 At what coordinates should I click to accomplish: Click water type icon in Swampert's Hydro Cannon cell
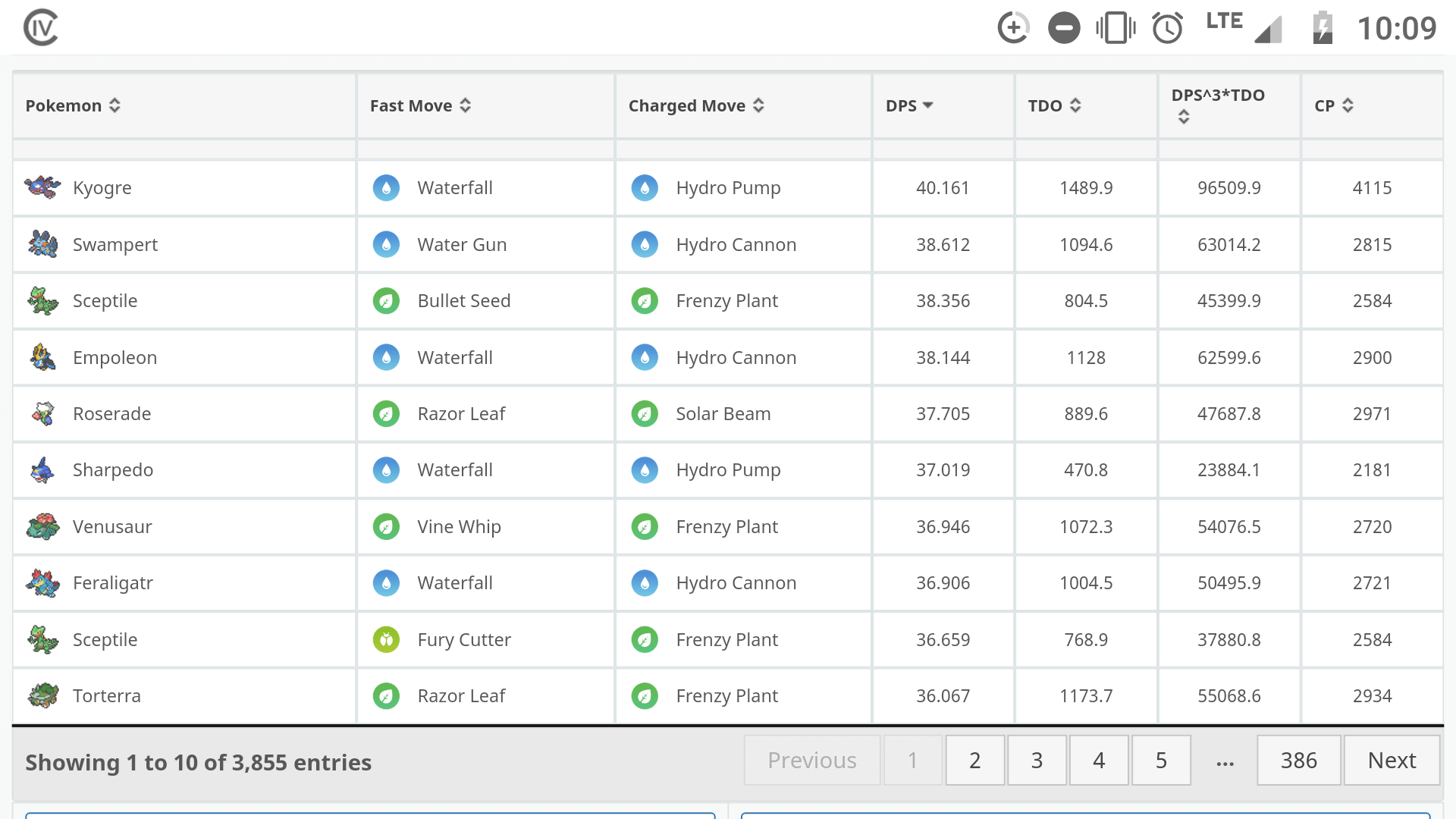[645, 244]
